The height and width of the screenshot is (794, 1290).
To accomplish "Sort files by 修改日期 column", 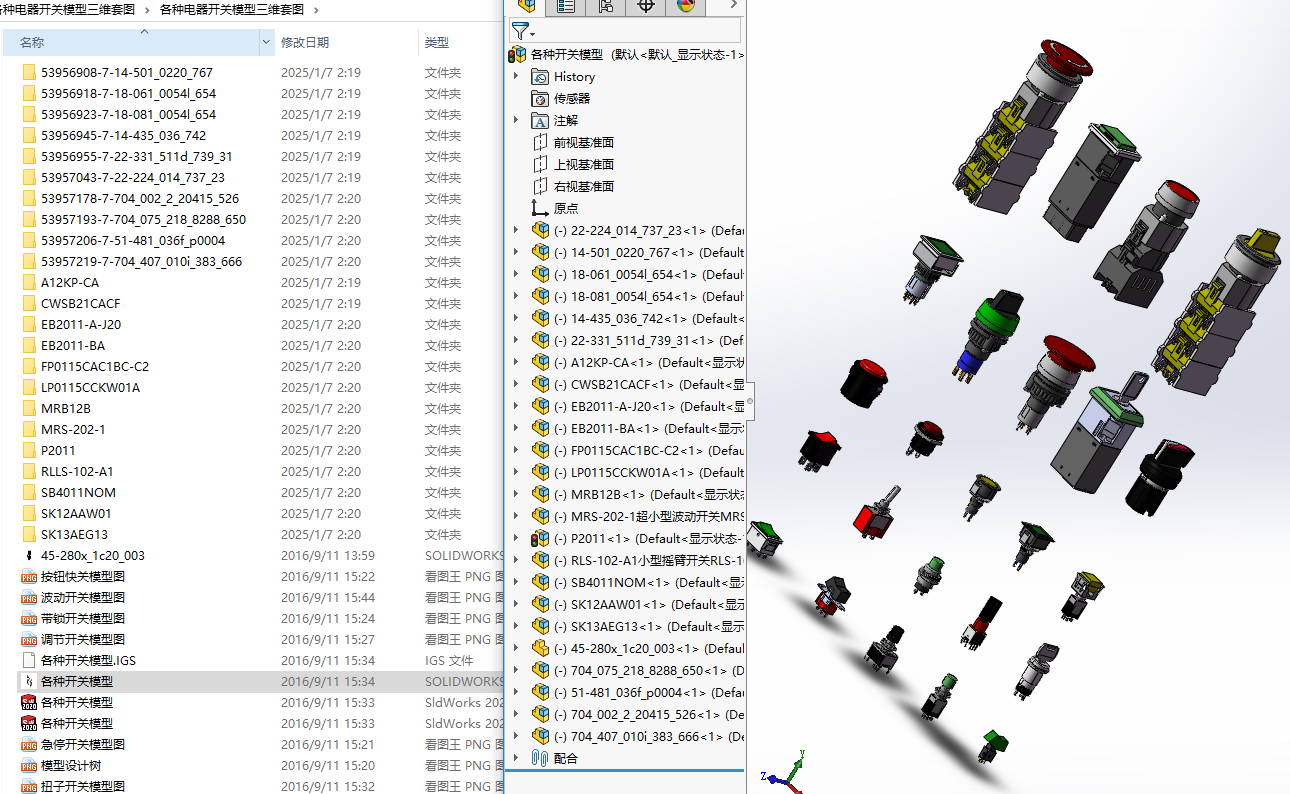I will tap(305, 42).
